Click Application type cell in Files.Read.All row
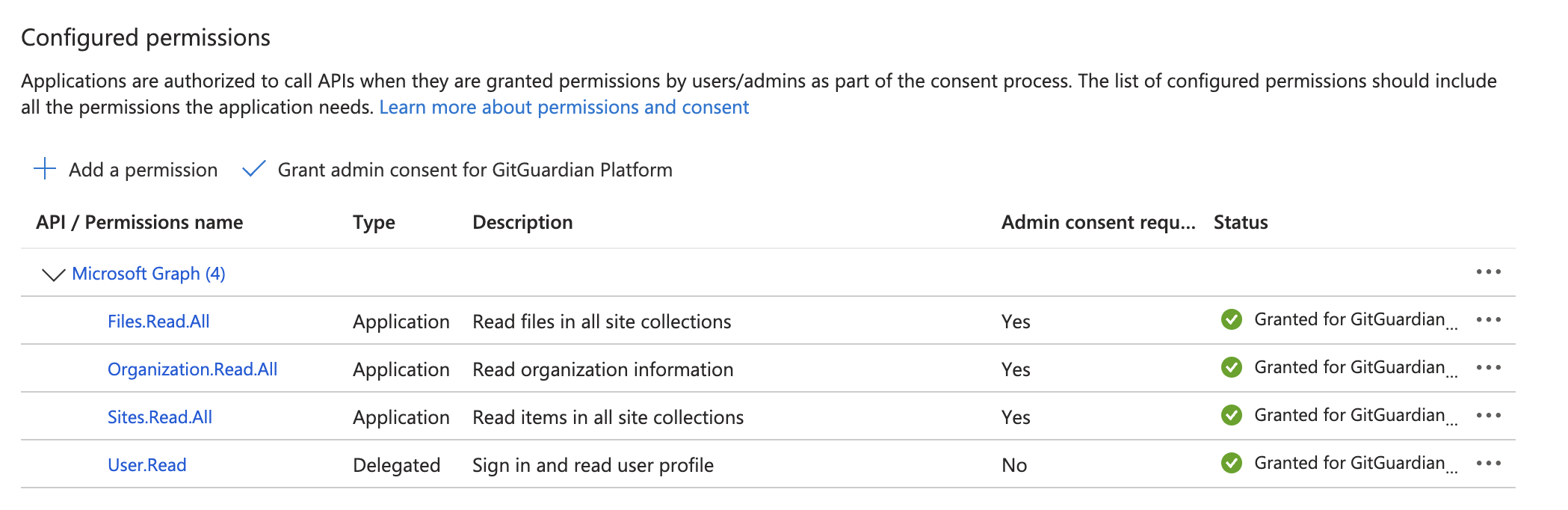1568x510 pixels. pos(401,322)
